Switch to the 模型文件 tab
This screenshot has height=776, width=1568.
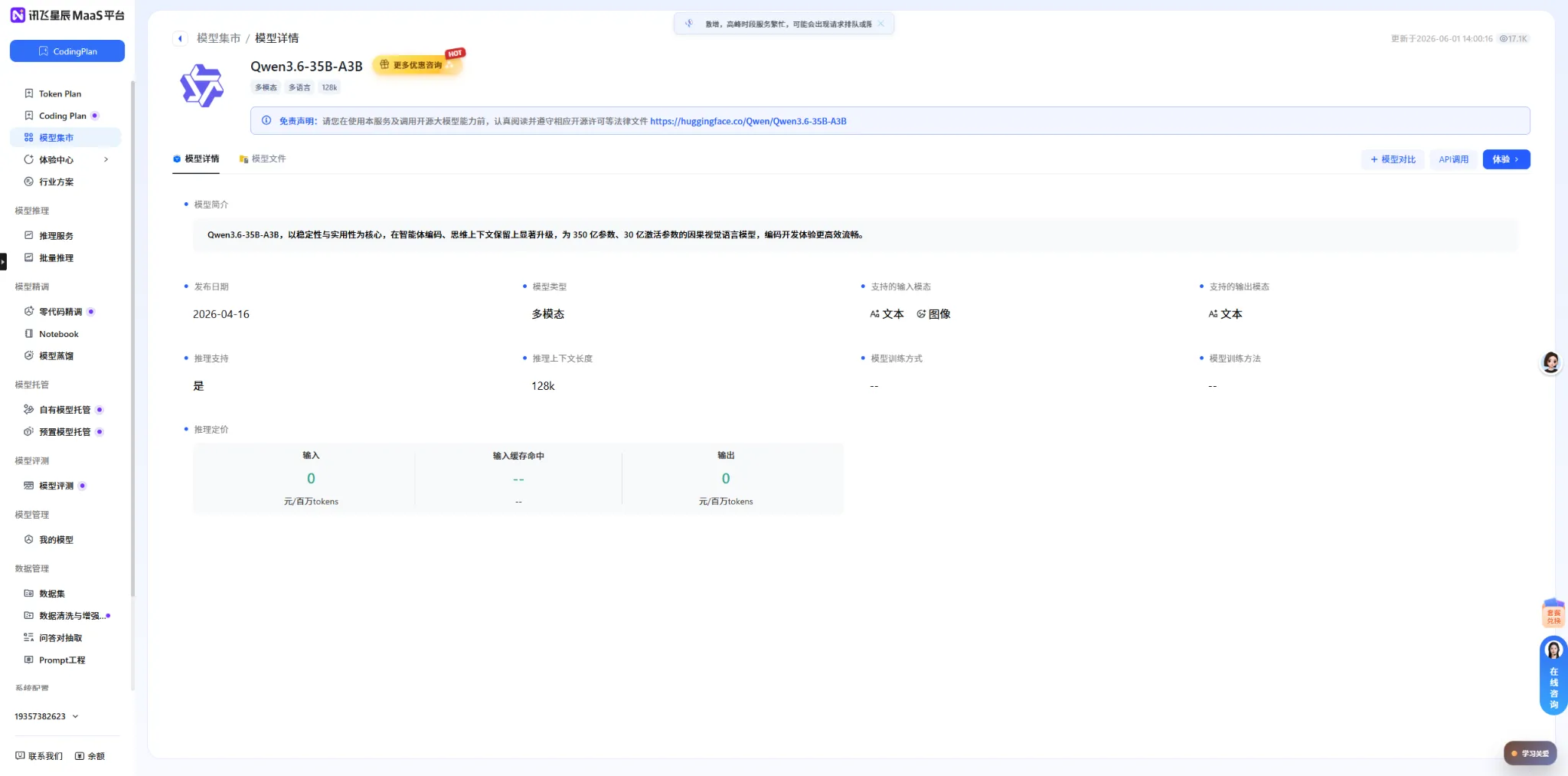[x=263, y=159]
